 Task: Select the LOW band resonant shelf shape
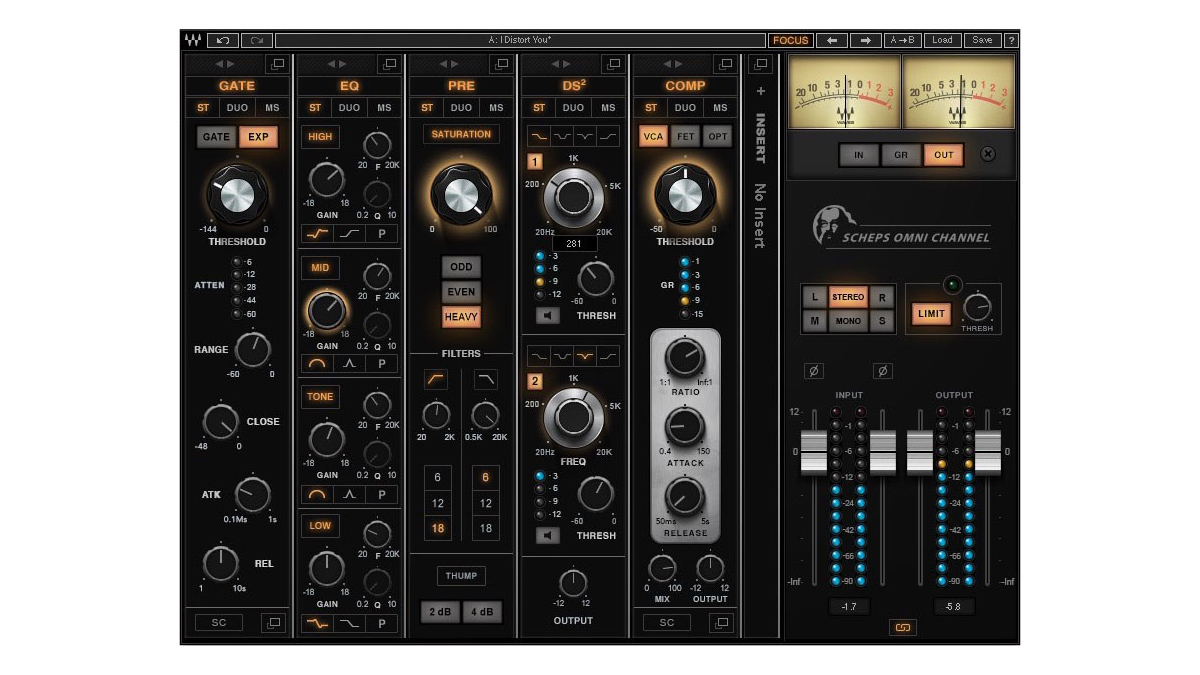tap(318, 623)
